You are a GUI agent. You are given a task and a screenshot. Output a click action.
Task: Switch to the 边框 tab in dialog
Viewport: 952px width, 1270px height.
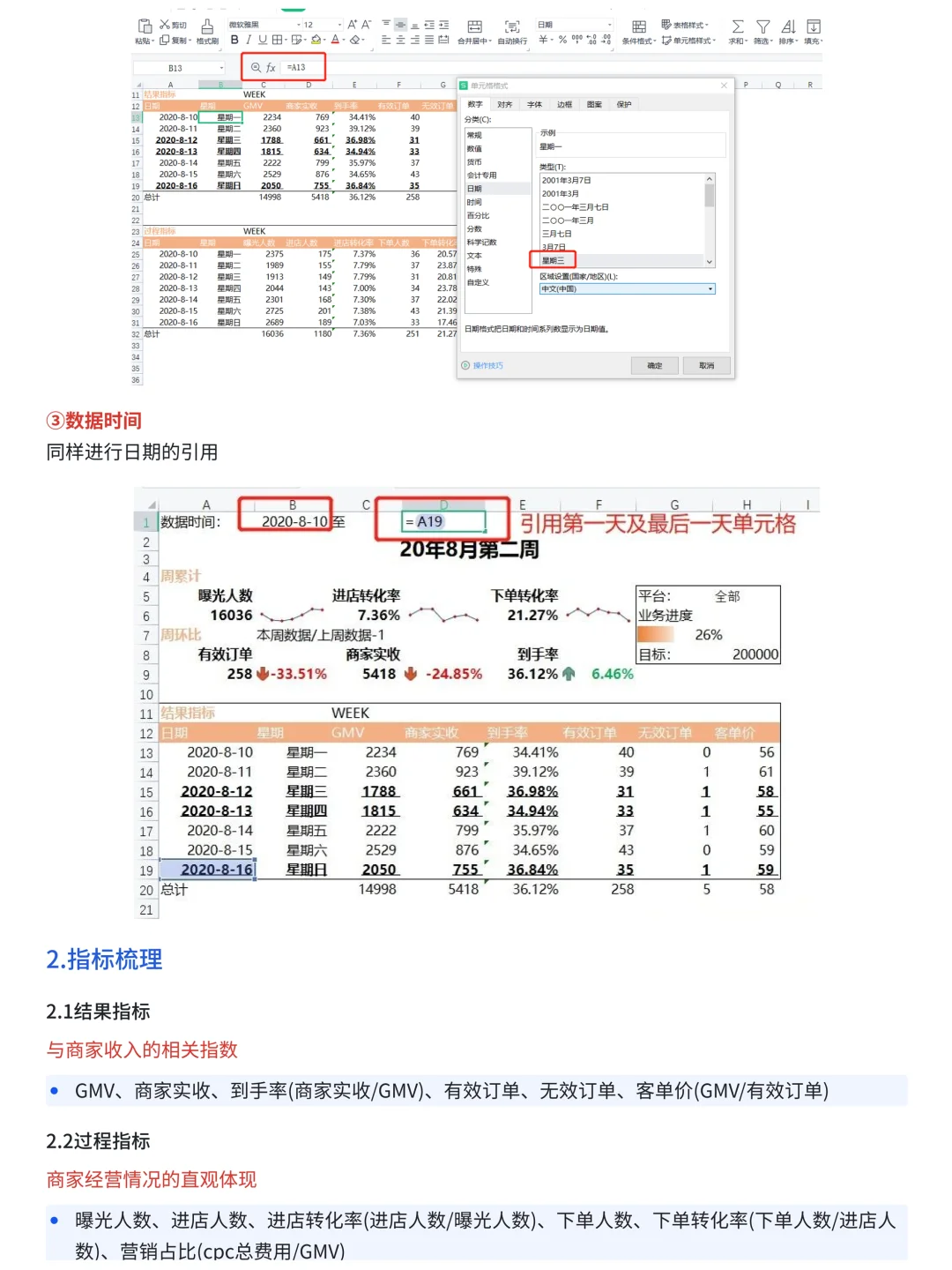564,104
